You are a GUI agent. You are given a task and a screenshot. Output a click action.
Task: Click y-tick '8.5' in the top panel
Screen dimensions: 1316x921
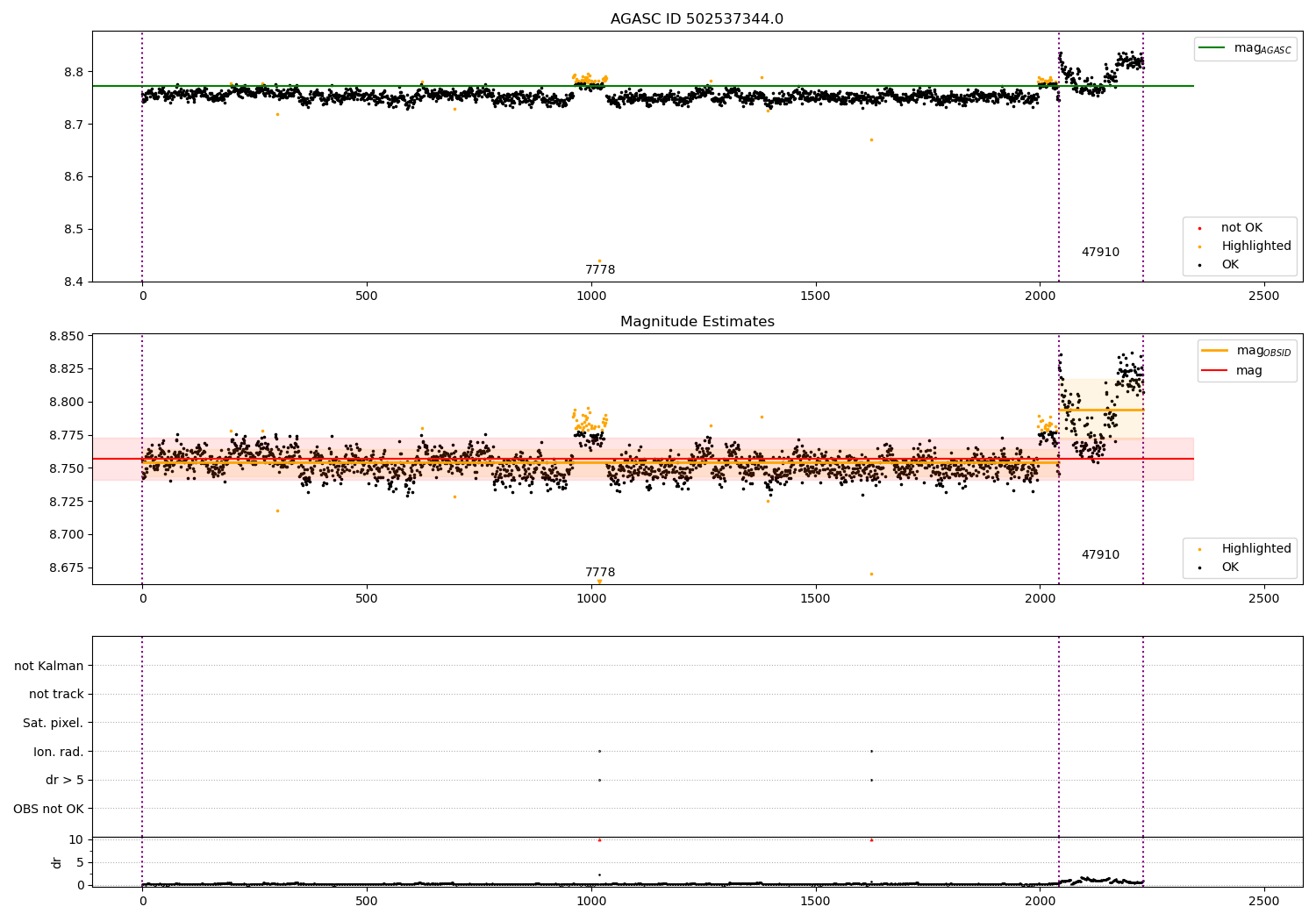pos(74,230)
